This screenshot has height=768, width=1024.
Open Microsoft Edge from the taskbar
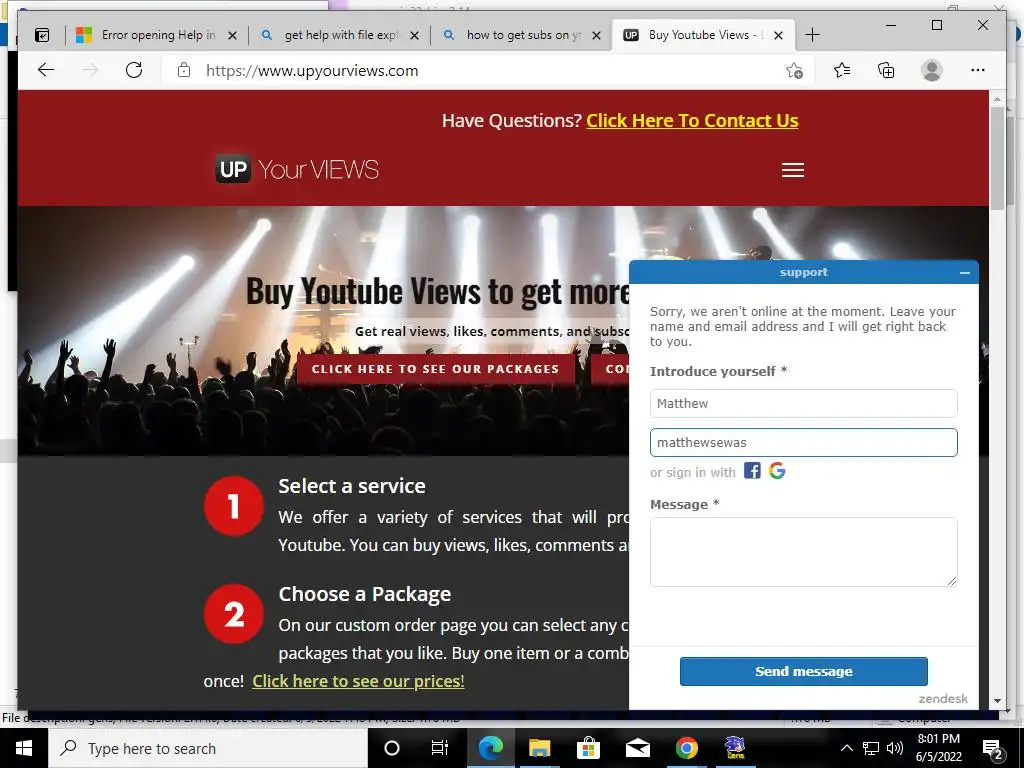[x=490, y=748]
